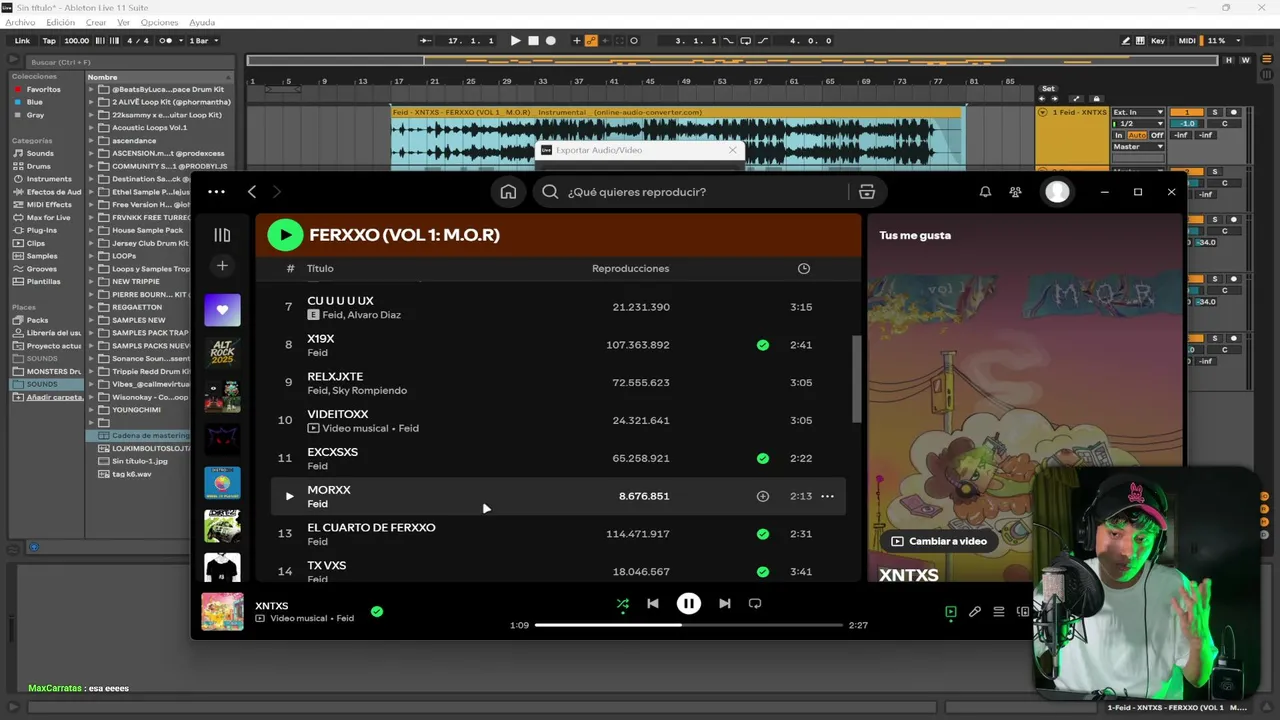Play the FERXXO album with green play button
Image resolution: width=1280 pixels, height=720 pixels.
(285, 235)
